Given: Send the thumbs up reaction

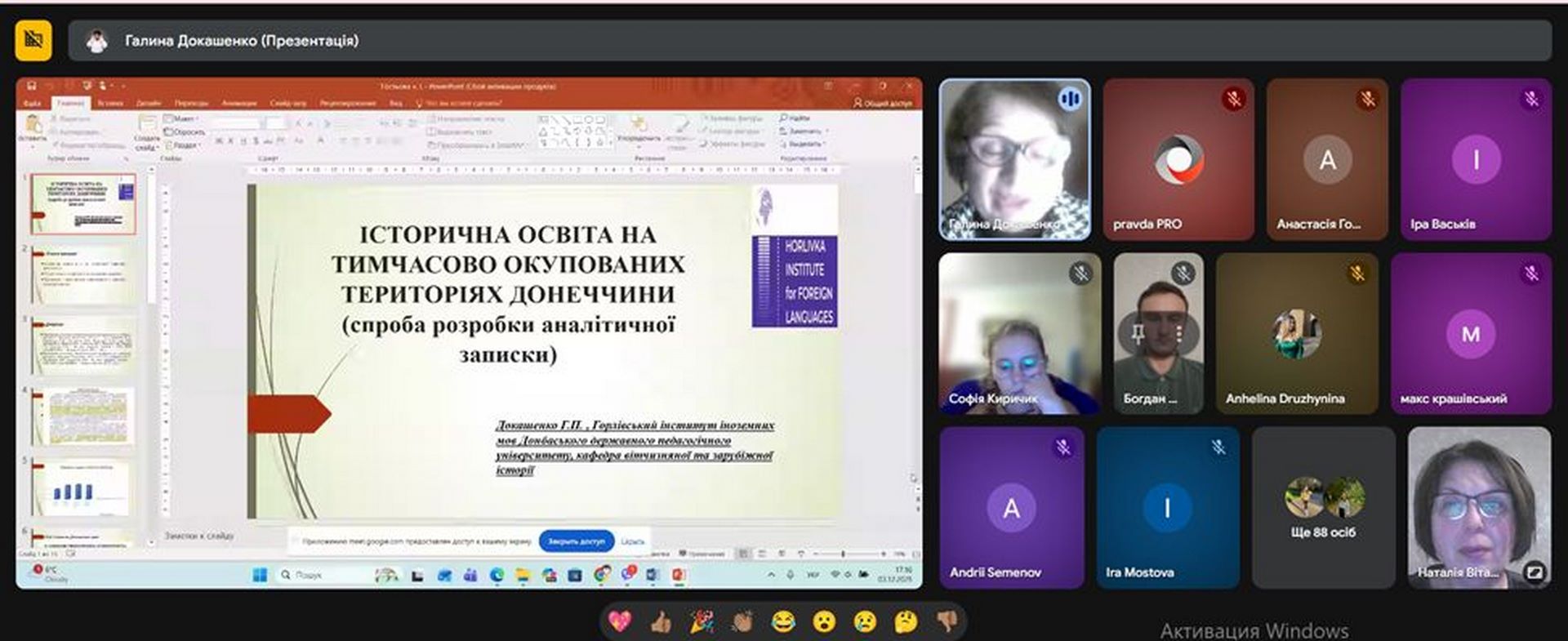Looking at the screenshot, I should 661,622.
